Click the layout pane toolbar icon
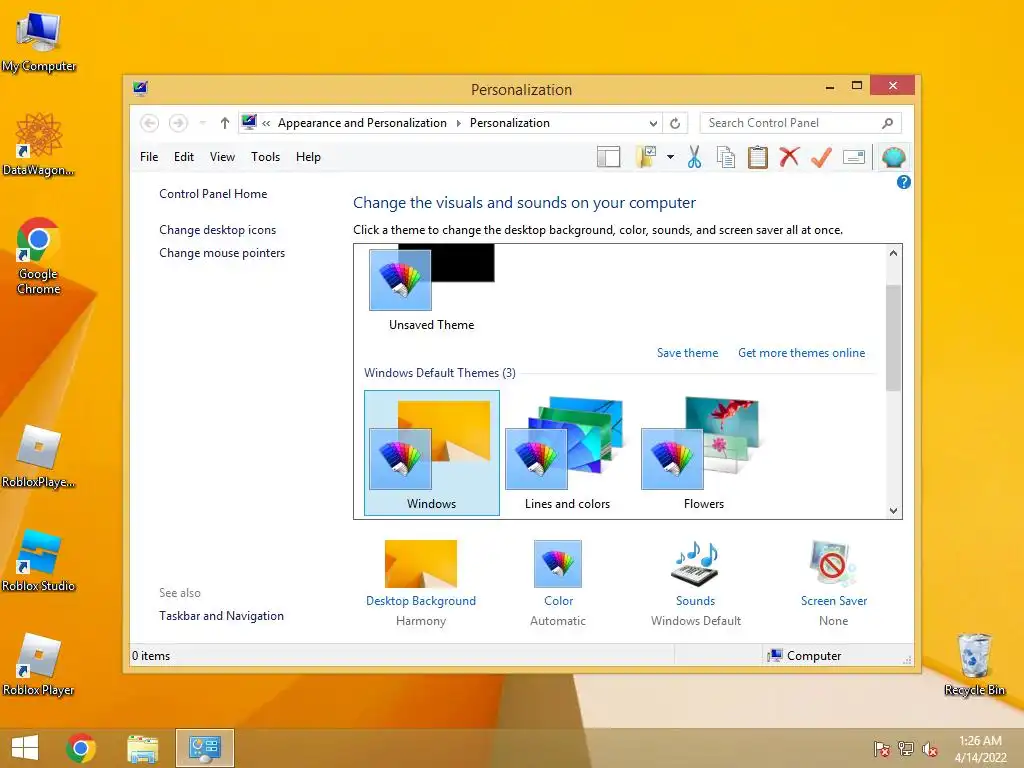Image resolution: width=1024 pixels, height=768 pixels. [x=608, y=157]
